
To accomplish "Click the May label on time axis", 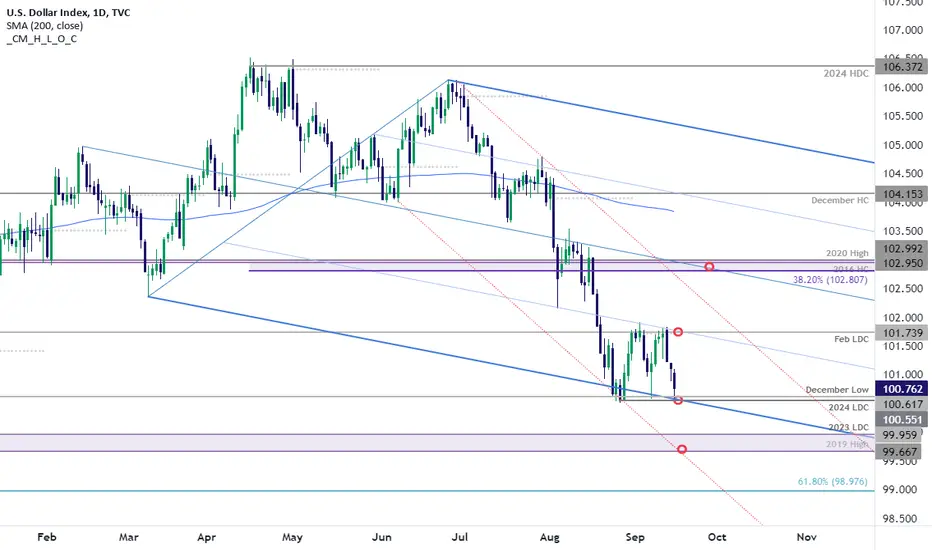I will coord(292,537).
